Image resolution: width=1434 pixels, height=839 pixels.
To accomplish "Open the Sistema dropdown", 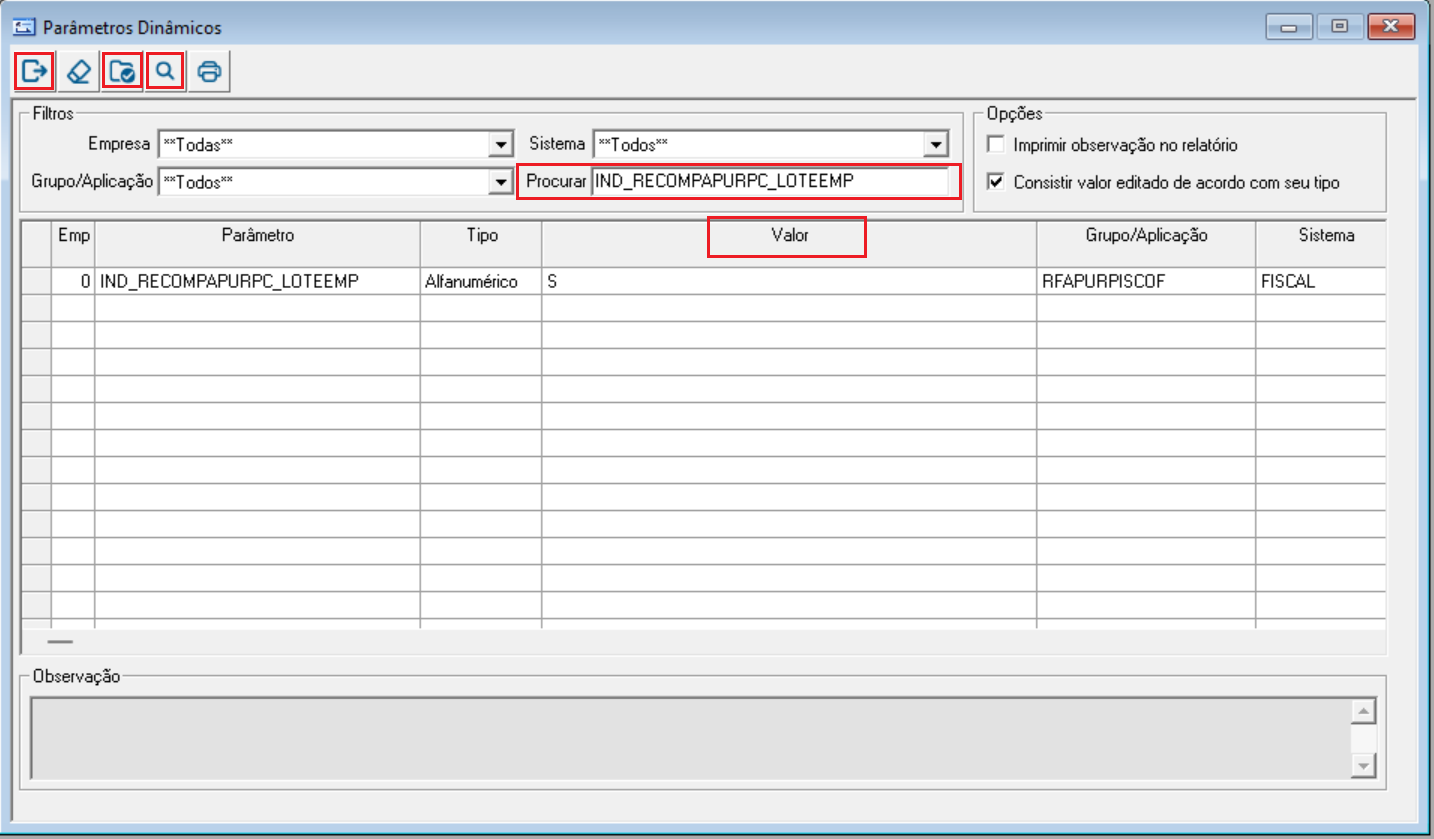I will tap(936, 145).
